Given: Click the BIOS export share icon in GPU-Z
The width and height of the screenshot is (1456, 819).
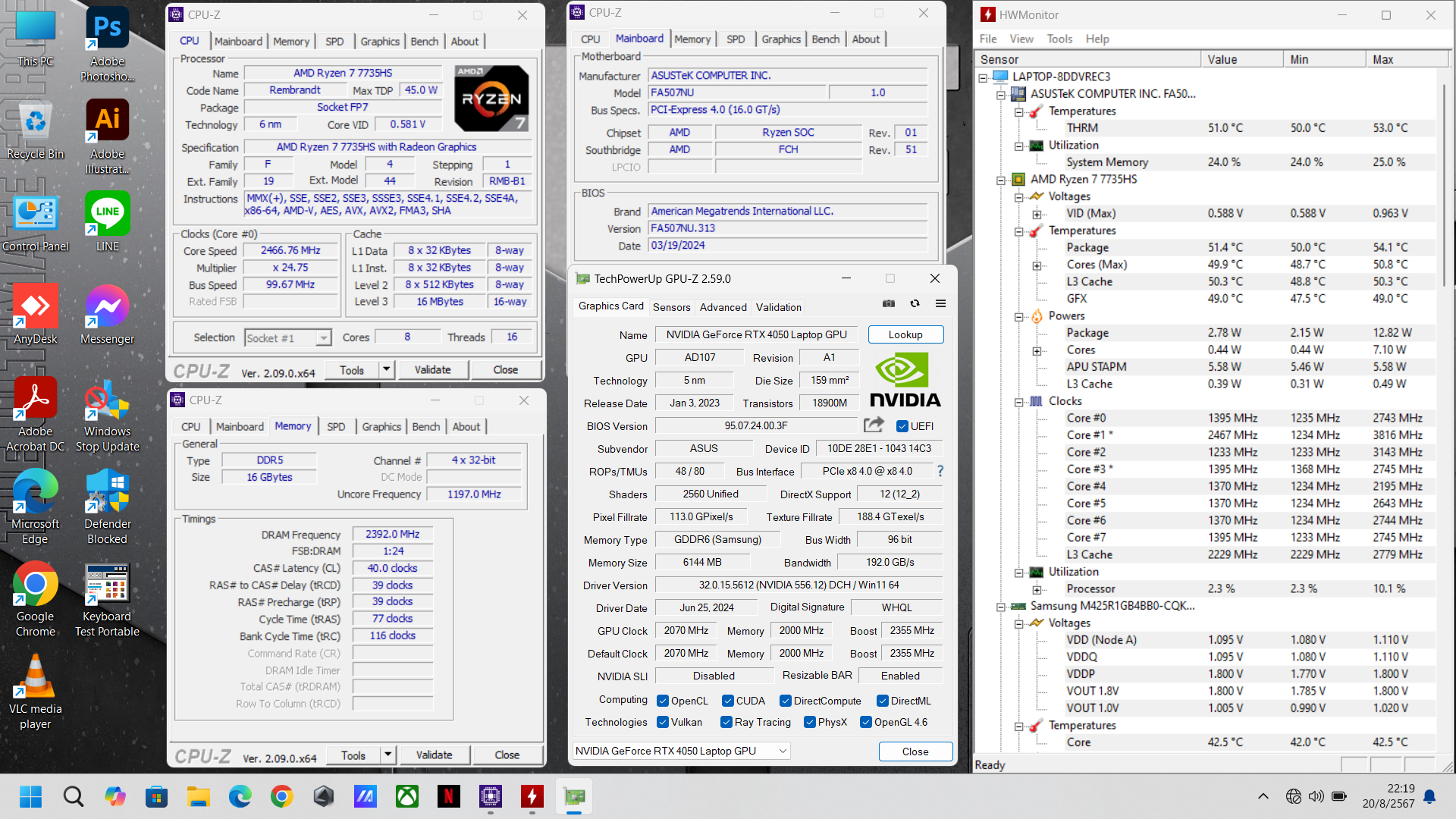Looking at the screenshot, I should click(874, 425).
